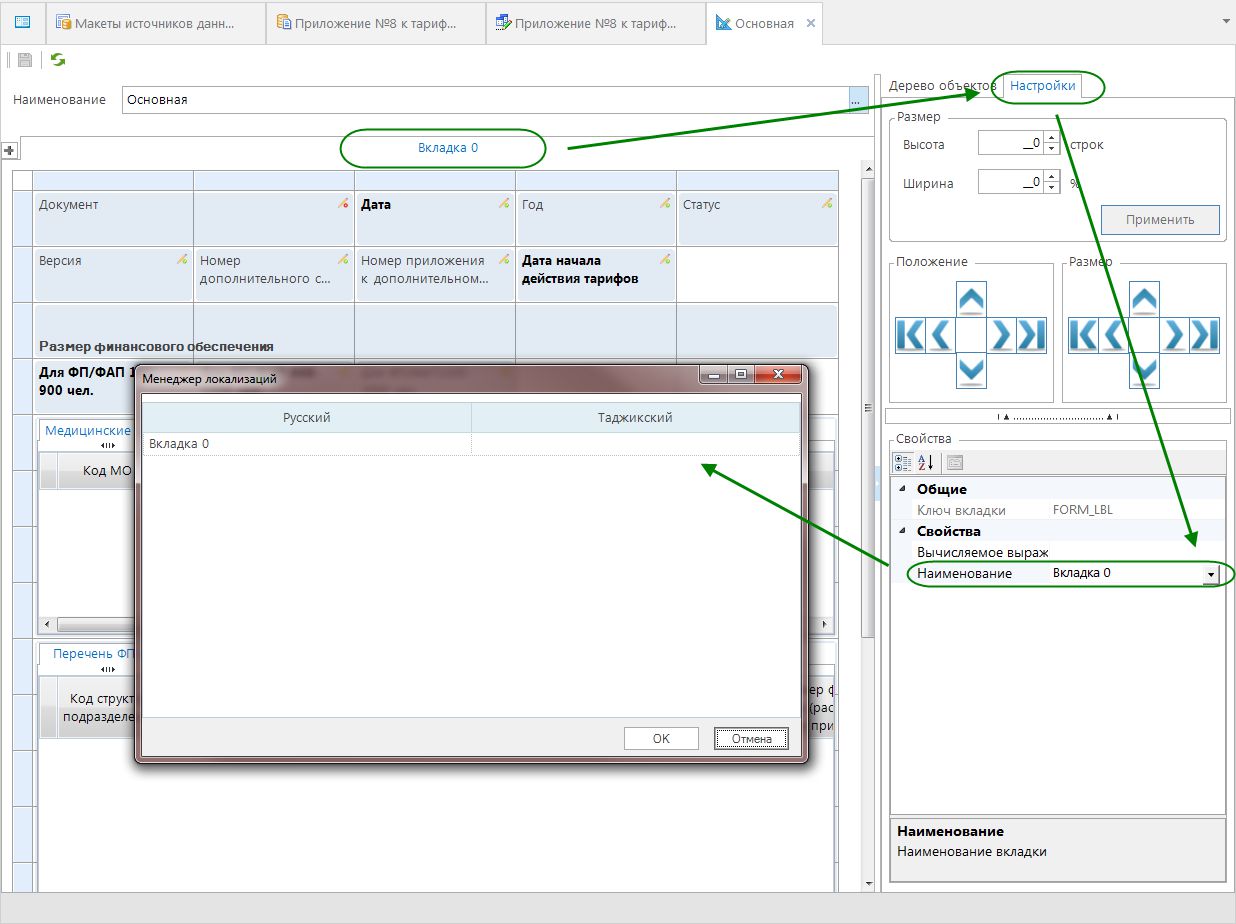
Task: Switch properties to categorized view icon
Action: 903,462
